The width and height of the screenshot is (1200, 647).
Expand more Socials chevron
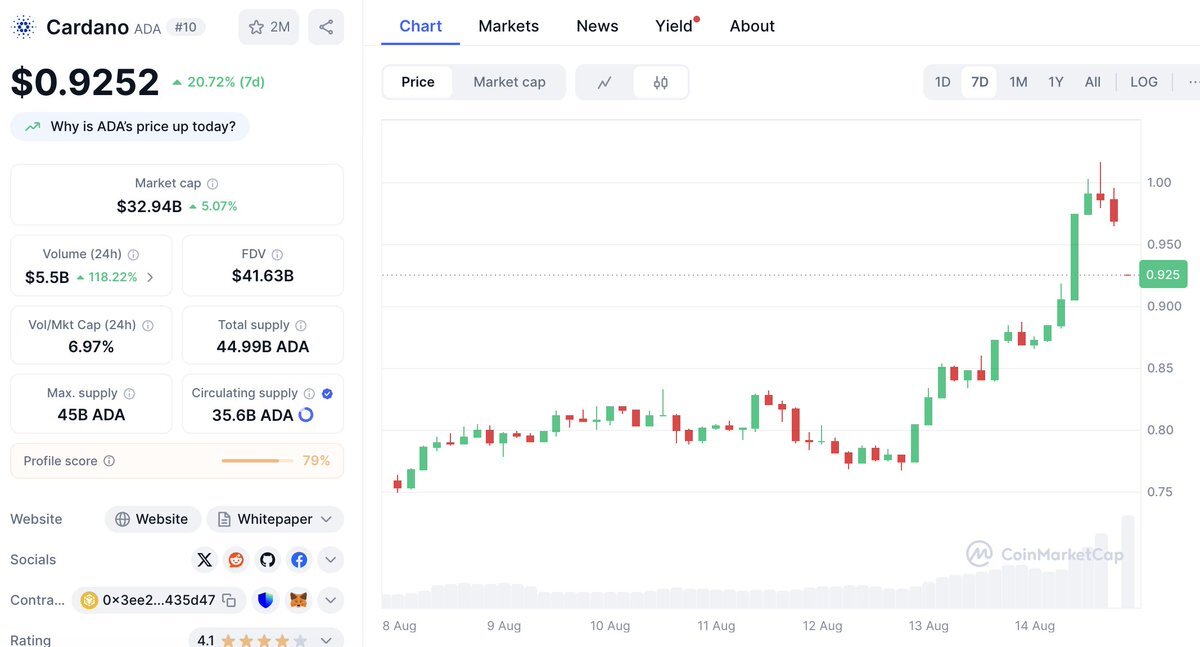331,560
